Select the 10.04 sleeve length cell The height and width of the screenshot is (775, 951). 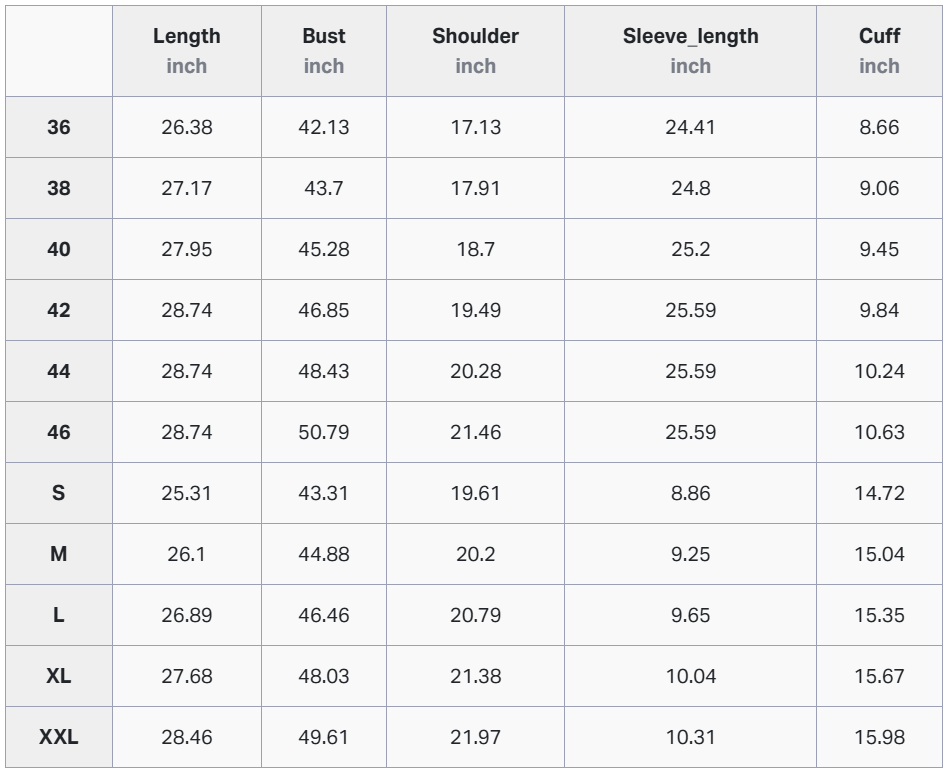pos(690,676)
